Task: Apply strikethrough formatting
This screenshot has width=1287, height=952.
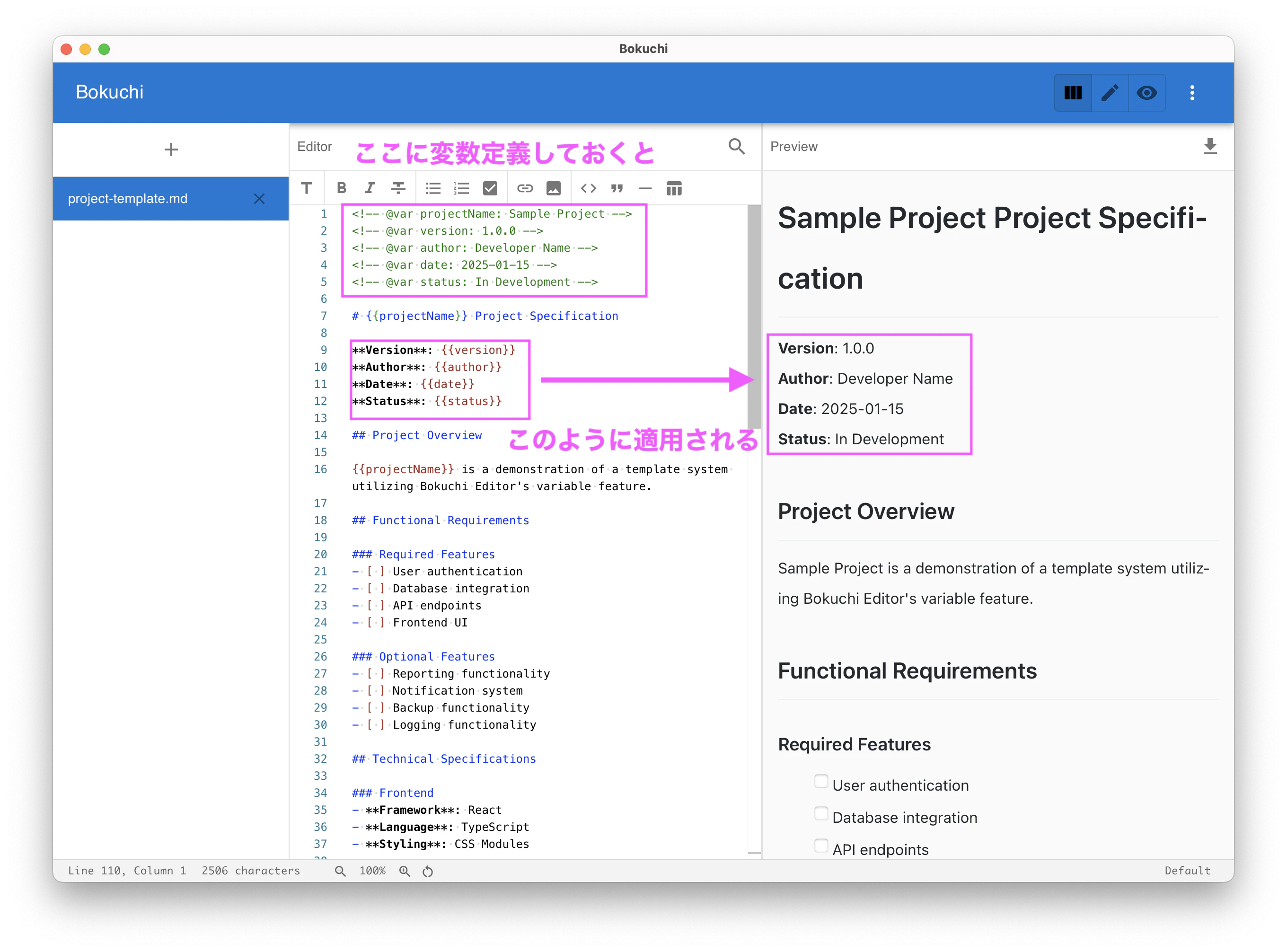Action: [398, 188]
